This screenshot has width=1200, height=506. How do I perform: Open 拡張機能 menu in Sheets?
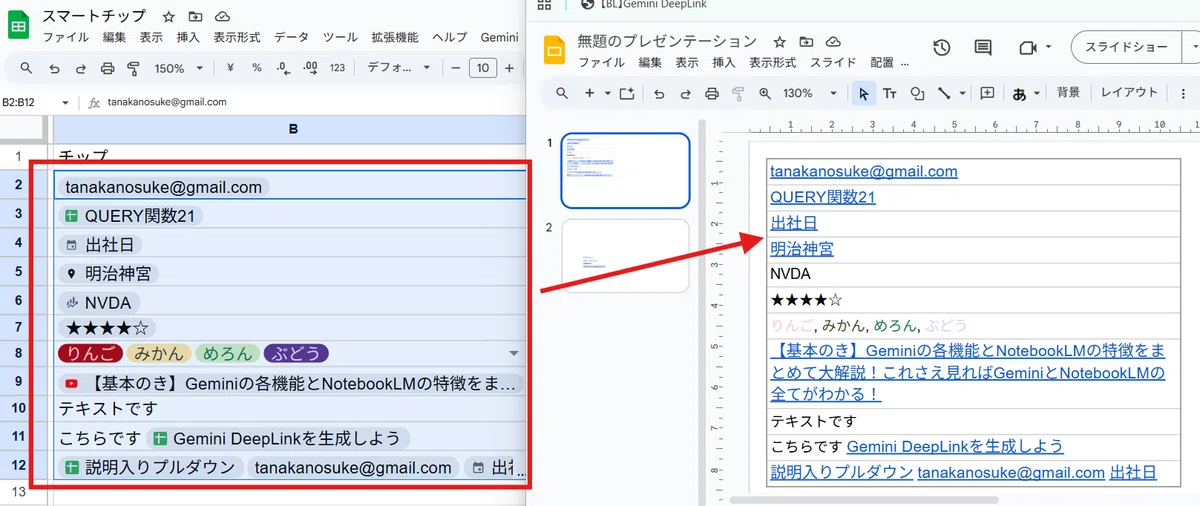pyautogui.click(x=395, y=37)
